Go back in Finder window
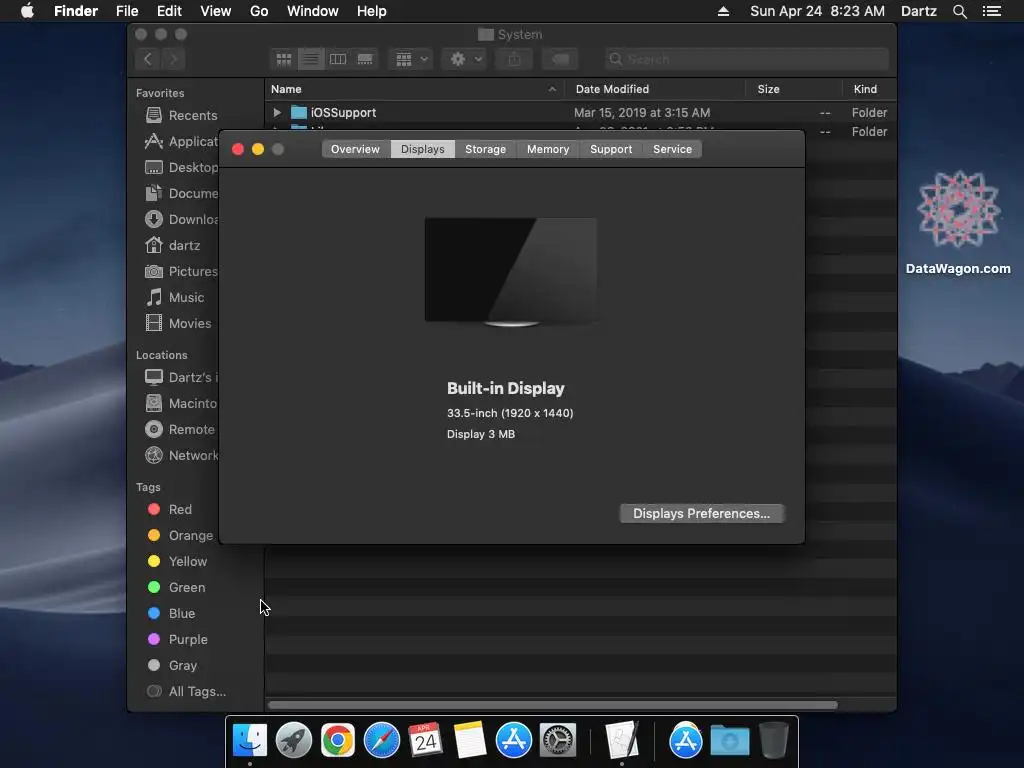The image size is (1024, 768). click(x=148, y=59)
